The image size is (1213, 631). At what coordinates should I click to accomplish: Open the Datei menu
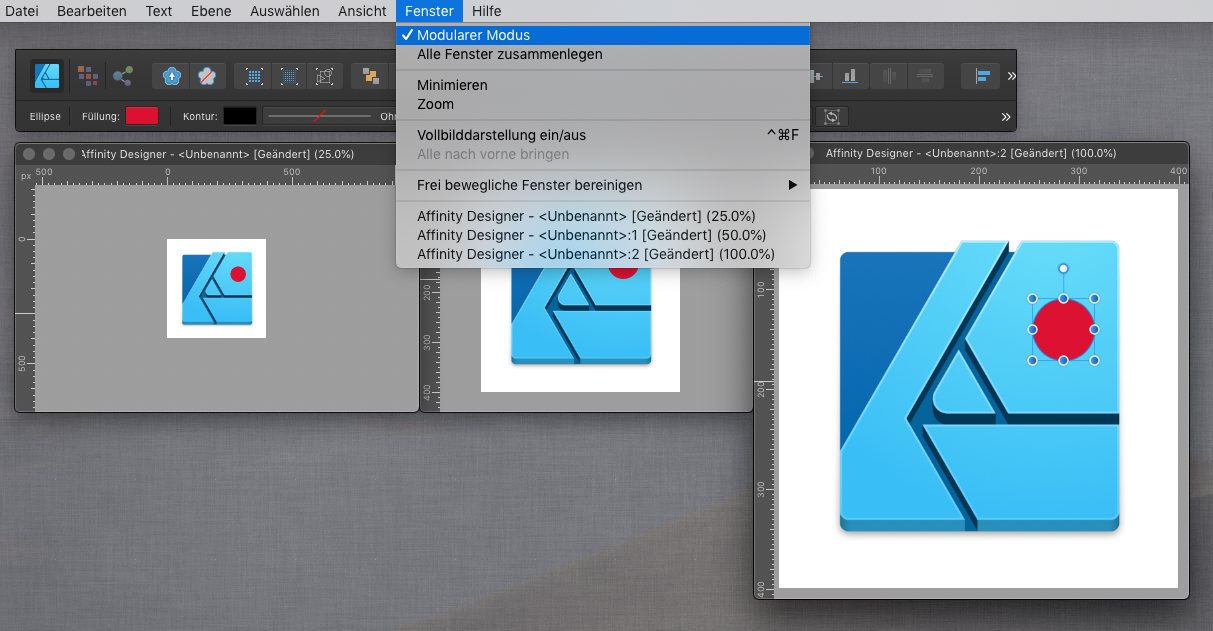(x=22, y=11)
